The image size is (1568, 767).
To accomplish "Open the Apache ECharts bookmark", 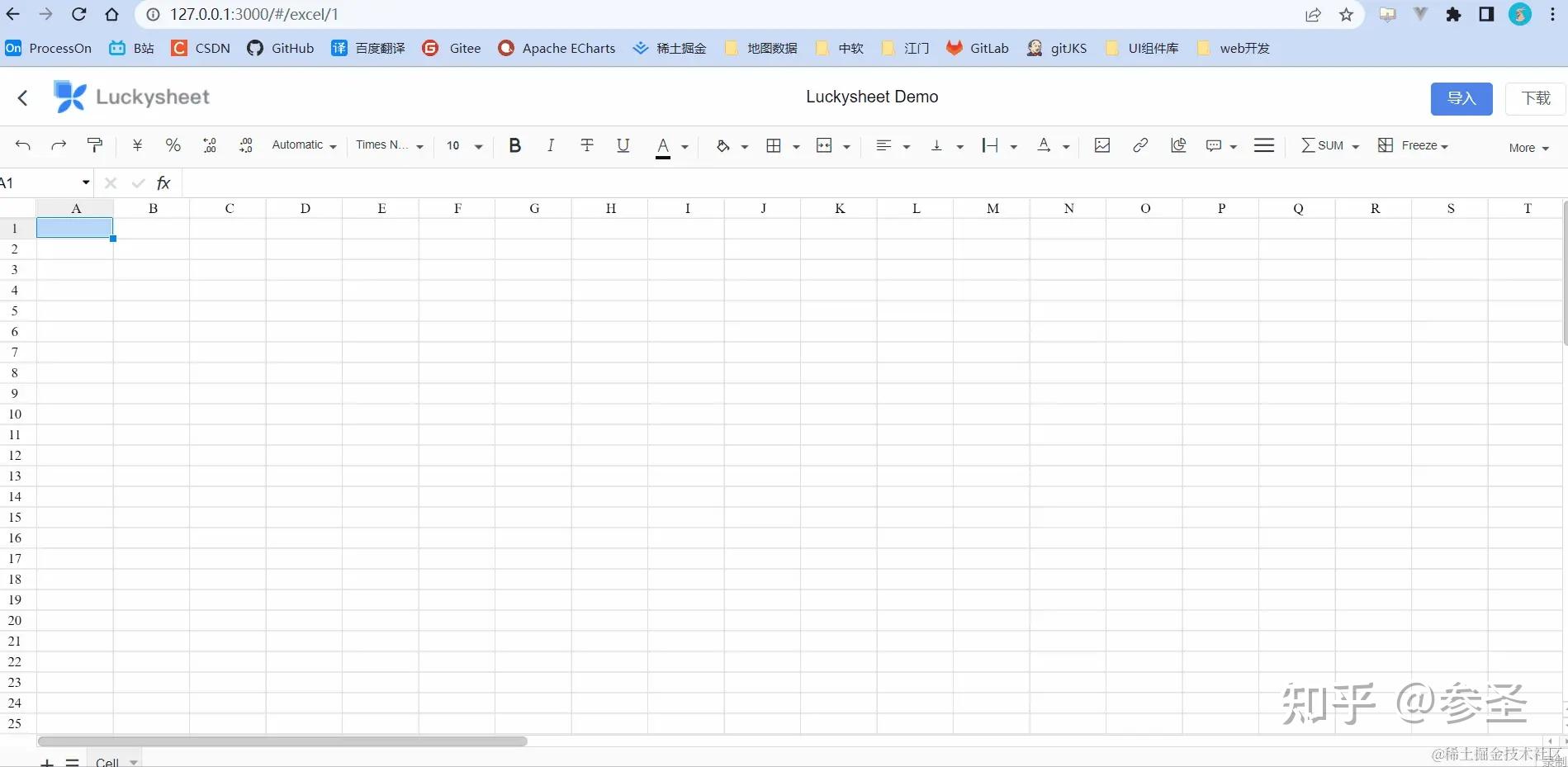I will (x=557, y=48).
